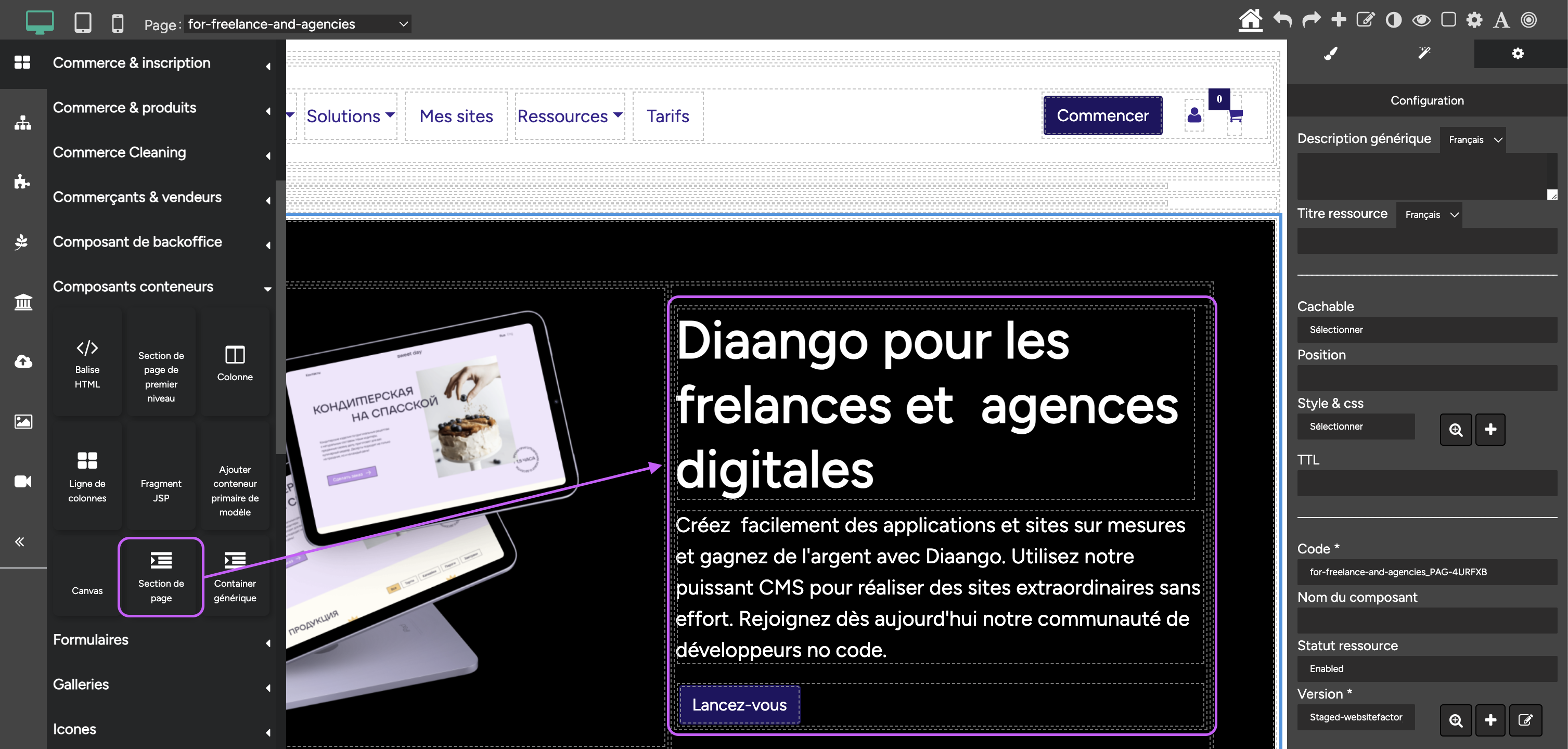The width and height of the screenshot is (1568, 749).
Task: Expand Commerçants & vendeurs category
Action: 162,197
